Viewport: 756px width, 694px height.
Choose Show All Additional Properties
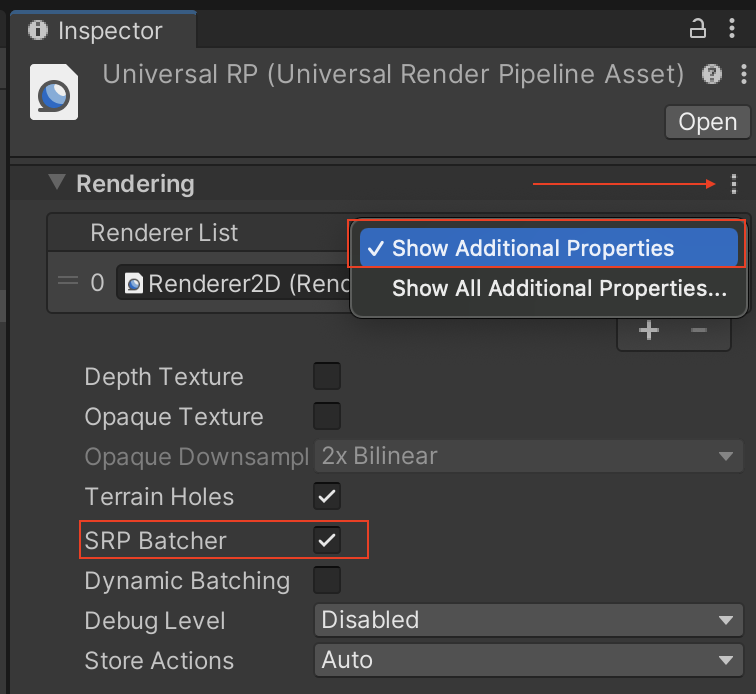tap(559, 289)
